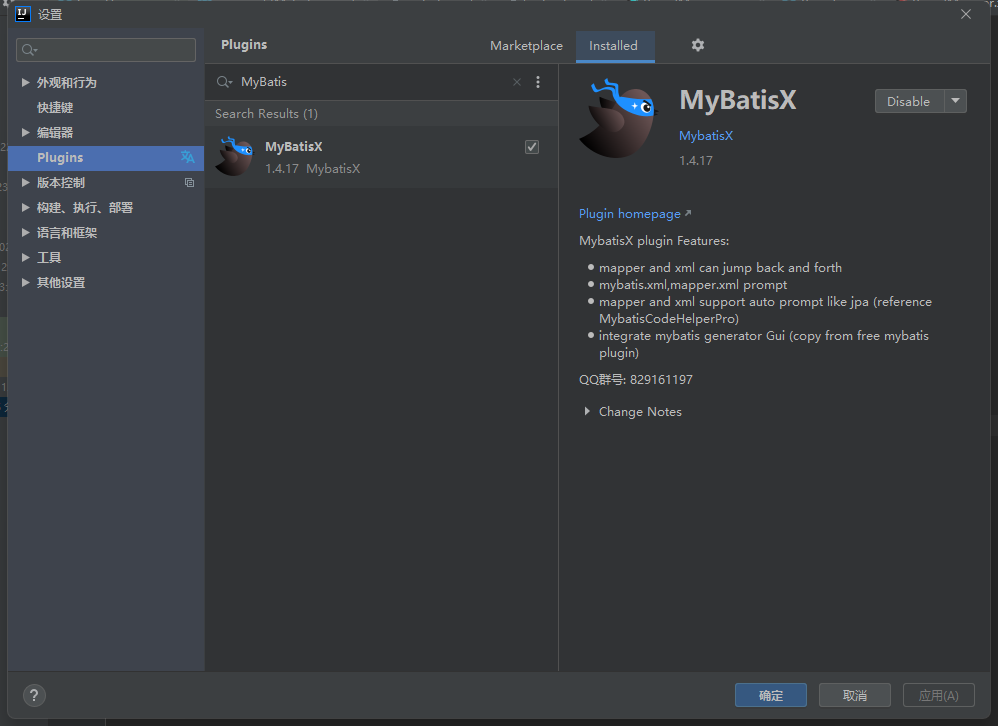The image size is (998, 726).
Task: Cancel with the 取消 button
Action: pos(855,695)
